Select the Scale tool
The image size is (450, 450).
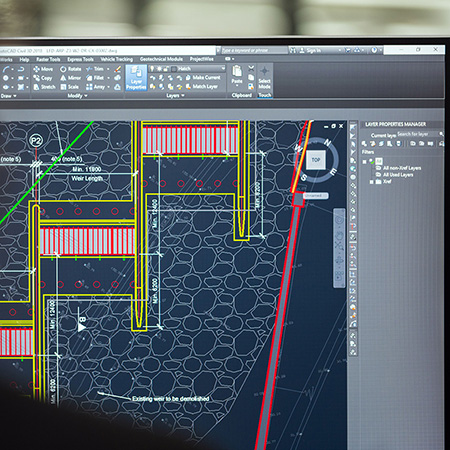pos(70,87)
